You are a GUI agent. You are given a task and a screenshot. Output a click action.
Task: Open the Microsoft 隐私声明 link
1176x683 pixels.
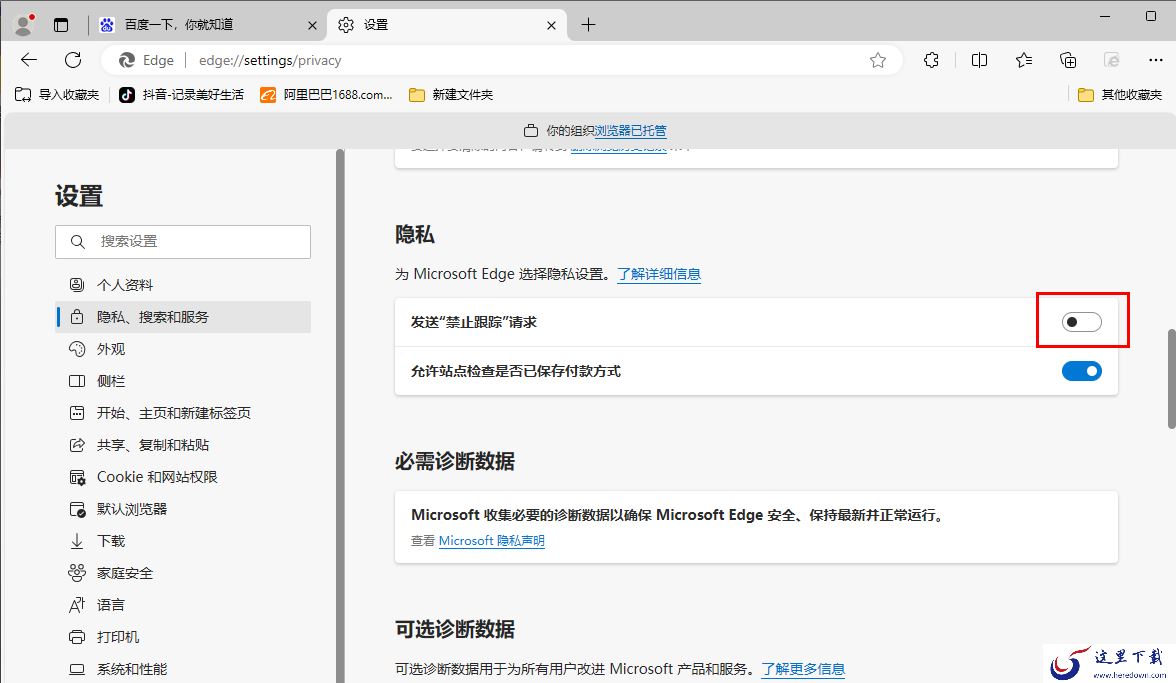click(x=491, y=541)
